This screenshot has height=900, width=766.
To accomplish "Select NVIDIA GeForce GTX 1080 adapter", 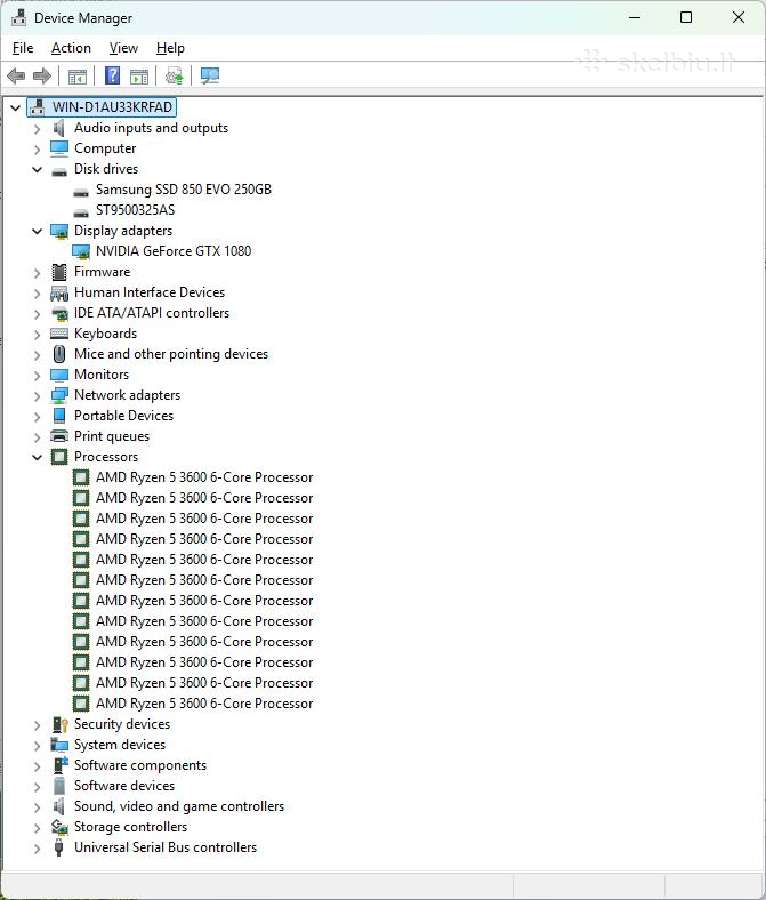I will (x=173, y=251).
